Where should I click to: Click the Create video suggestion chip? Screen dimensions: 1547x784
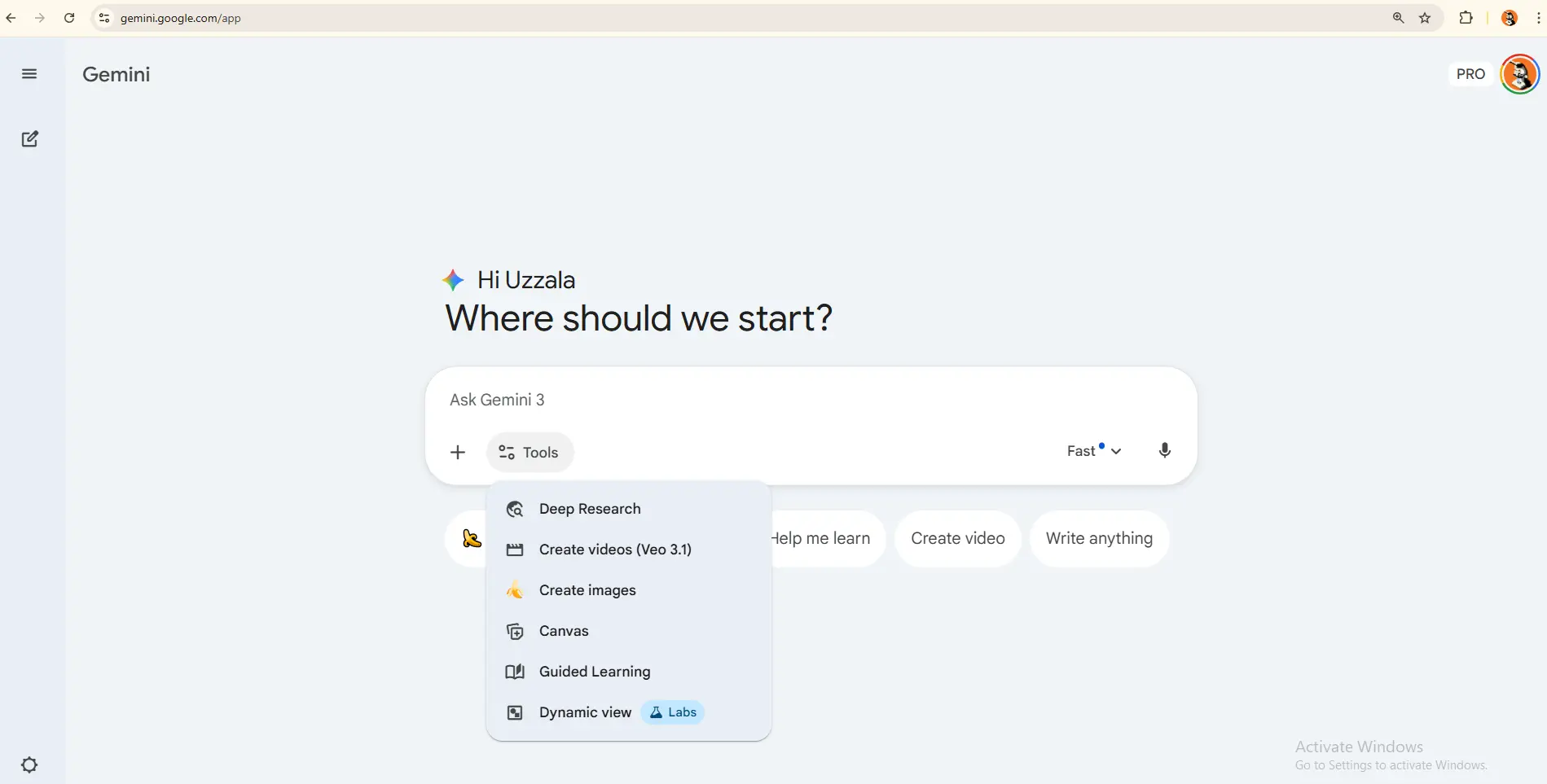[957, 538]
